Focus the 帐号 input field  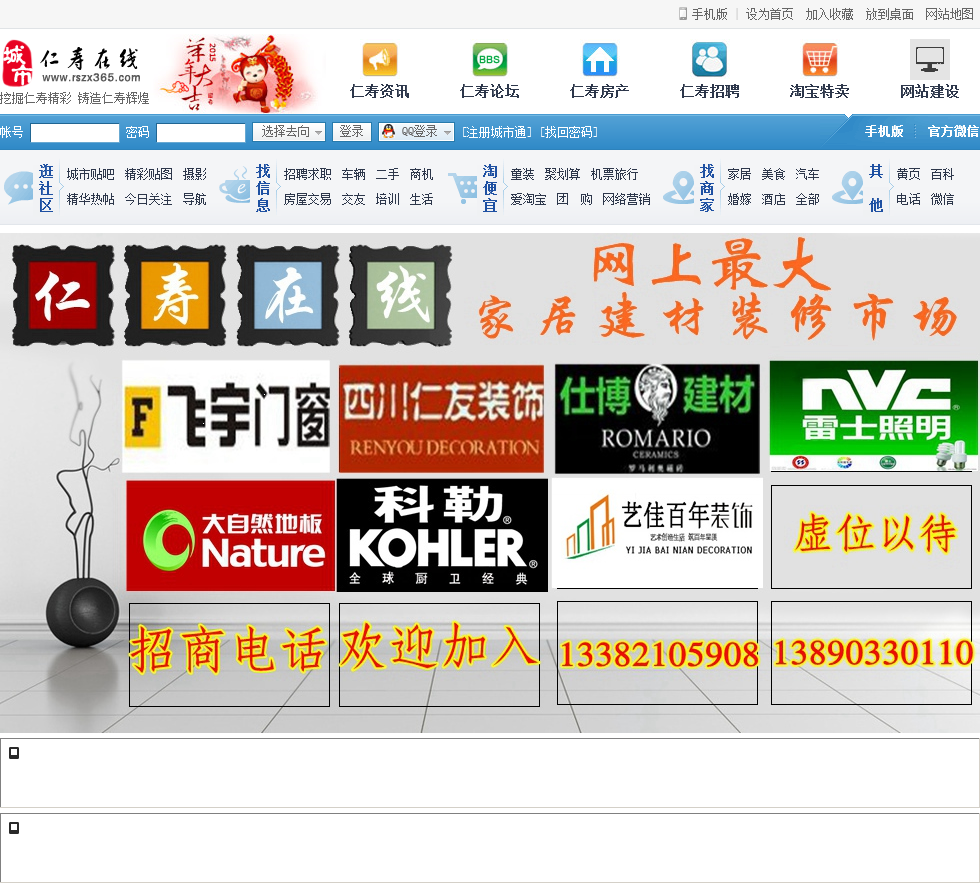(x=75, y=132)
